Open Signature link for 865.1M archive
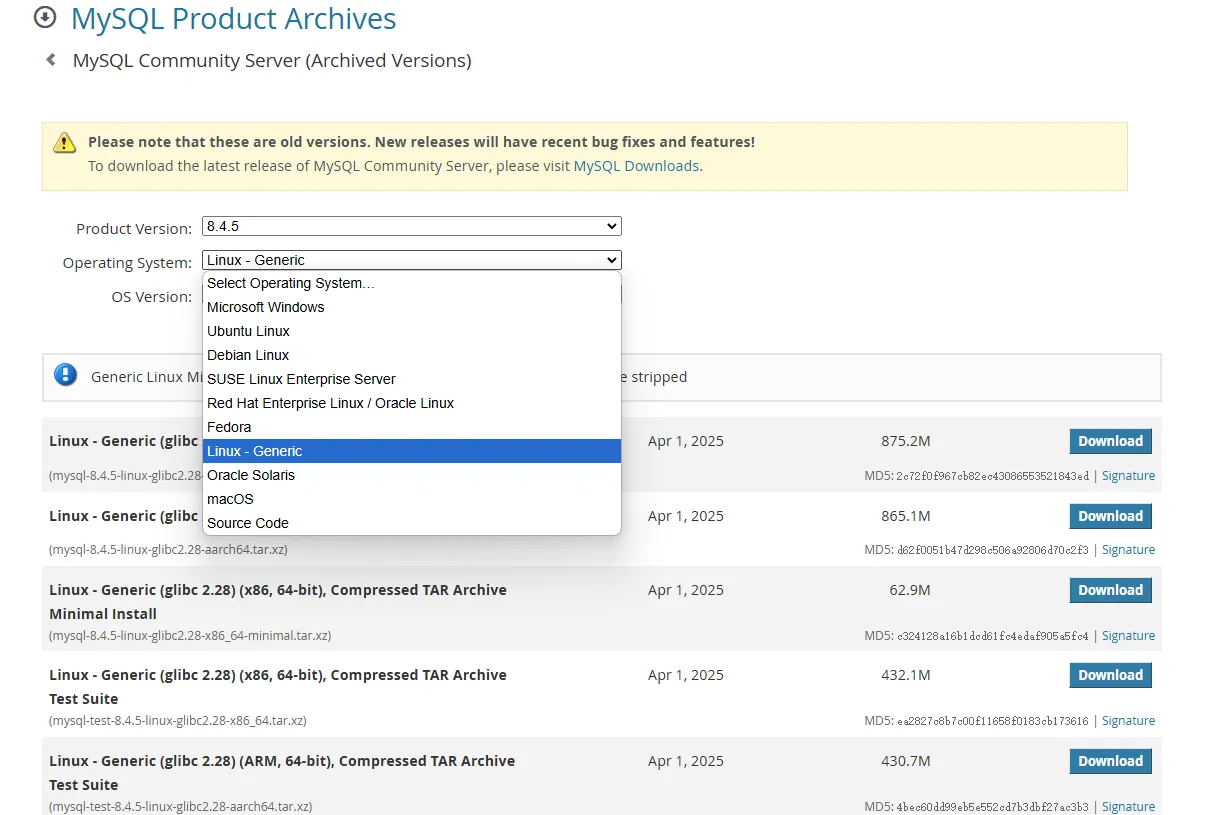Image resolution: width=1224 pixels, height=815 pixels. click(x=1128, y=550)
